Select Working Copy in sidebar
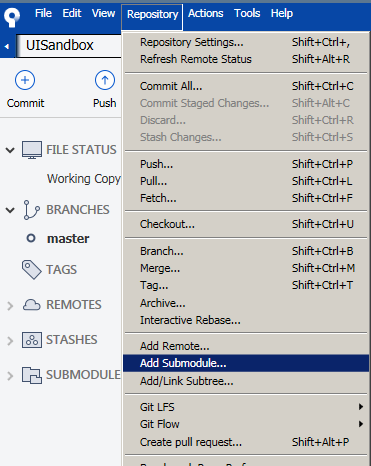 [84, 179]
